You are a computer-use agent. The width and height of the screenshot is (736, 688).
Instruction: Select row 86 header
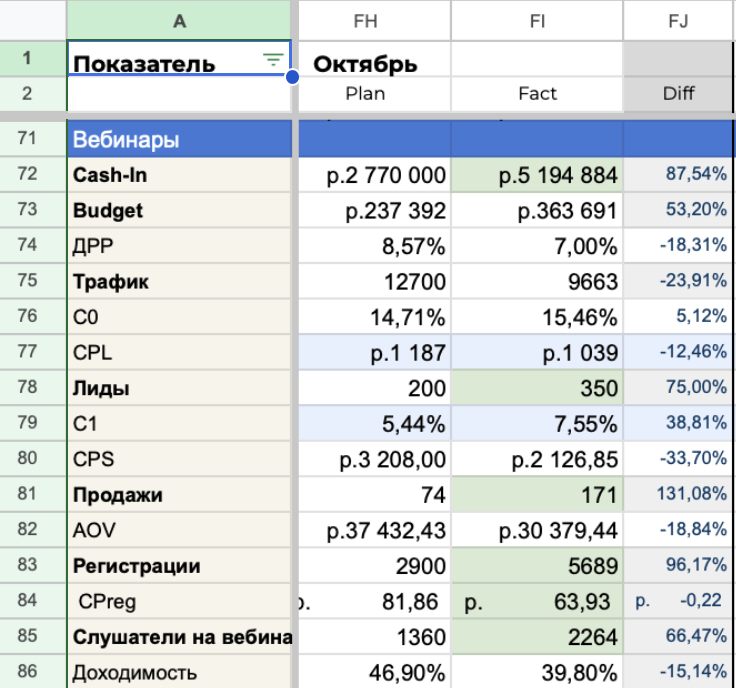33,671
